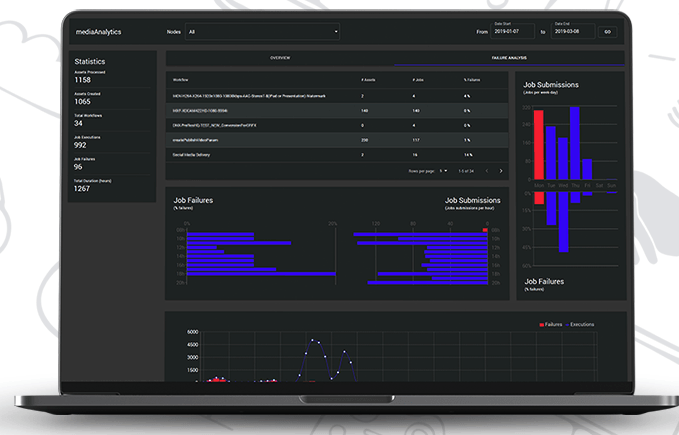The width and height of the screenshot is (679, 435).
Task: Open the Rows per page dropdown
Action: [x=443, y=171]
